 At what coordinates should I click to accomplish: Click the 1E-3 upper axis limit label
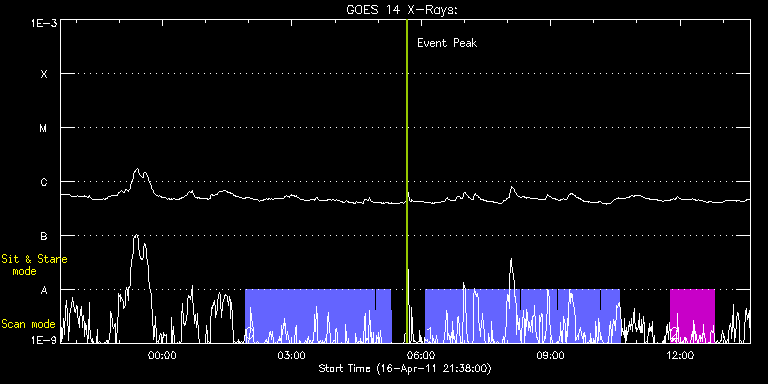pos(44,23)
